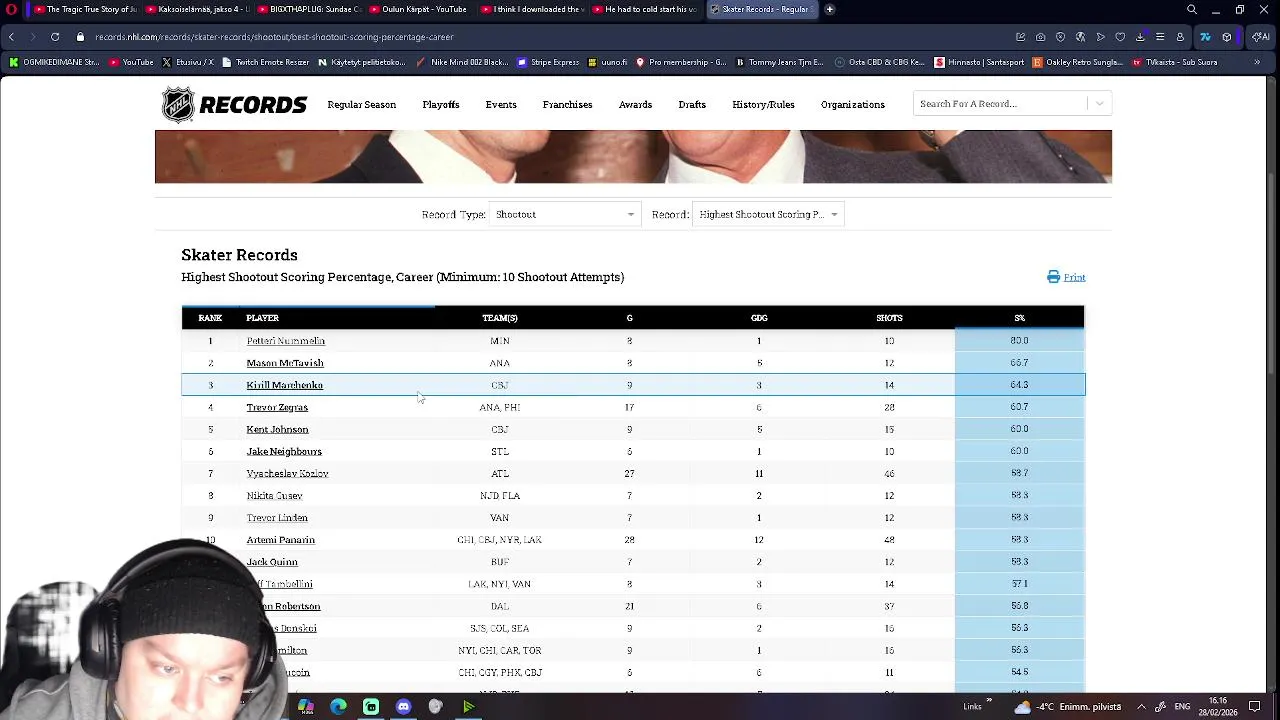Switch to the BIGXTHAPLUG Sundae tab

308,9
